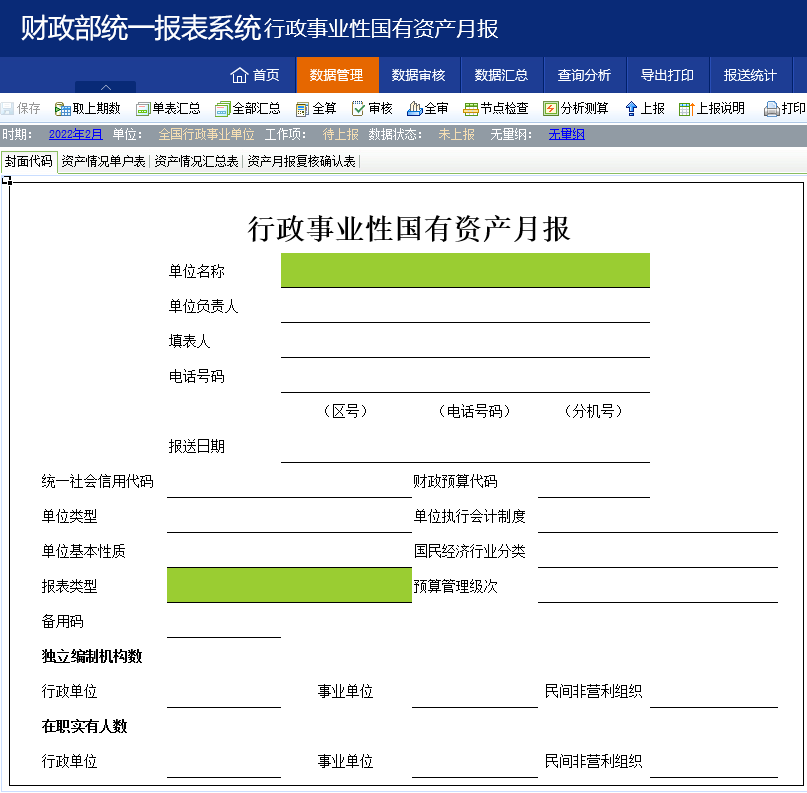Click 事业单位 field under 在职实有人数
Screen dimensions: 807x793
click(x=475, y=761)
